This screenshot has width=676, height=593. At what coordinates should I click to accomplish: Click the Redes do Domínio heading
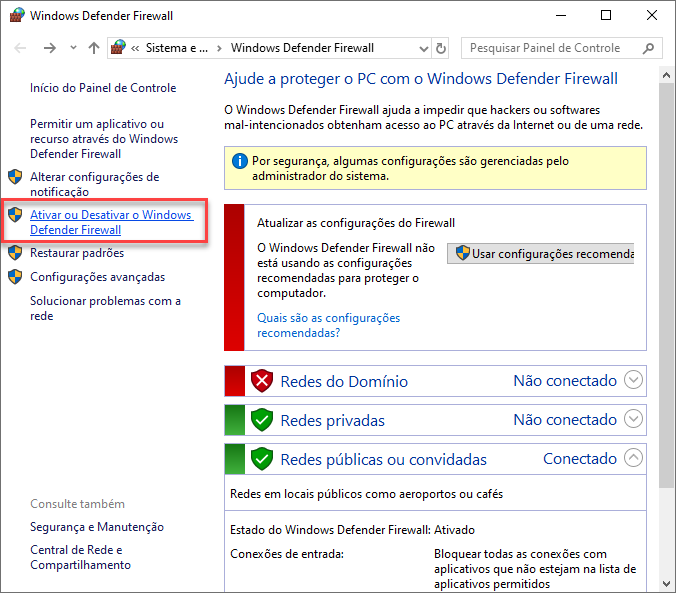344,382
